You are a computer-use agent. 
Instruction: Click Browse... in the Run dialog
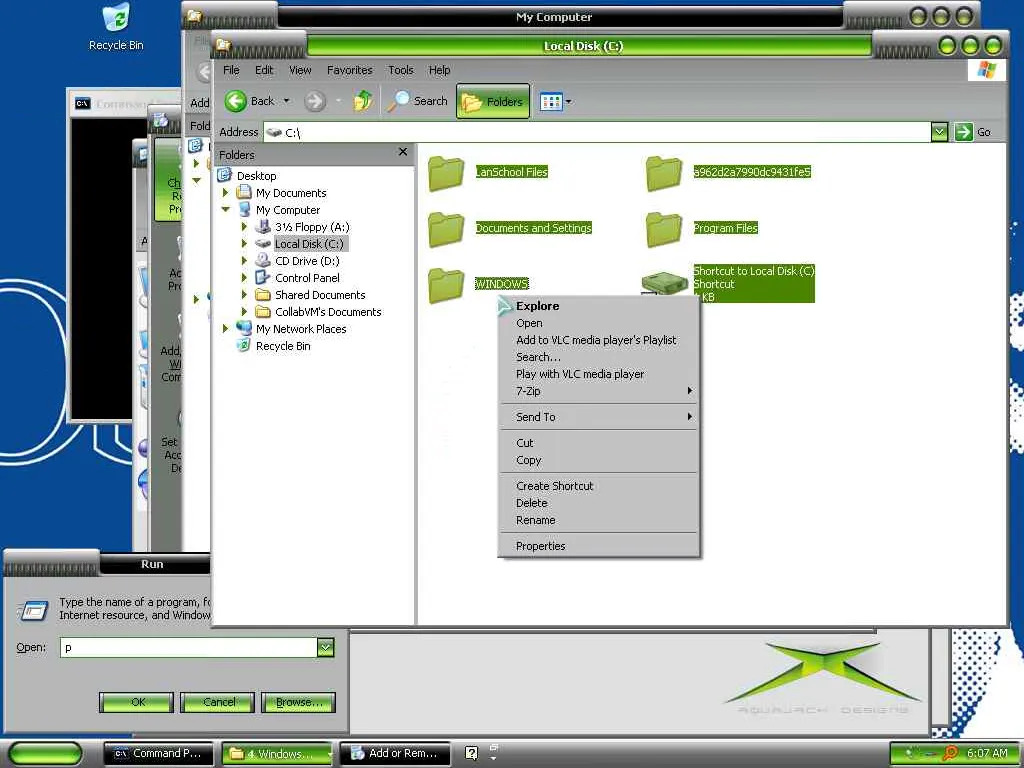click(298, 702)
